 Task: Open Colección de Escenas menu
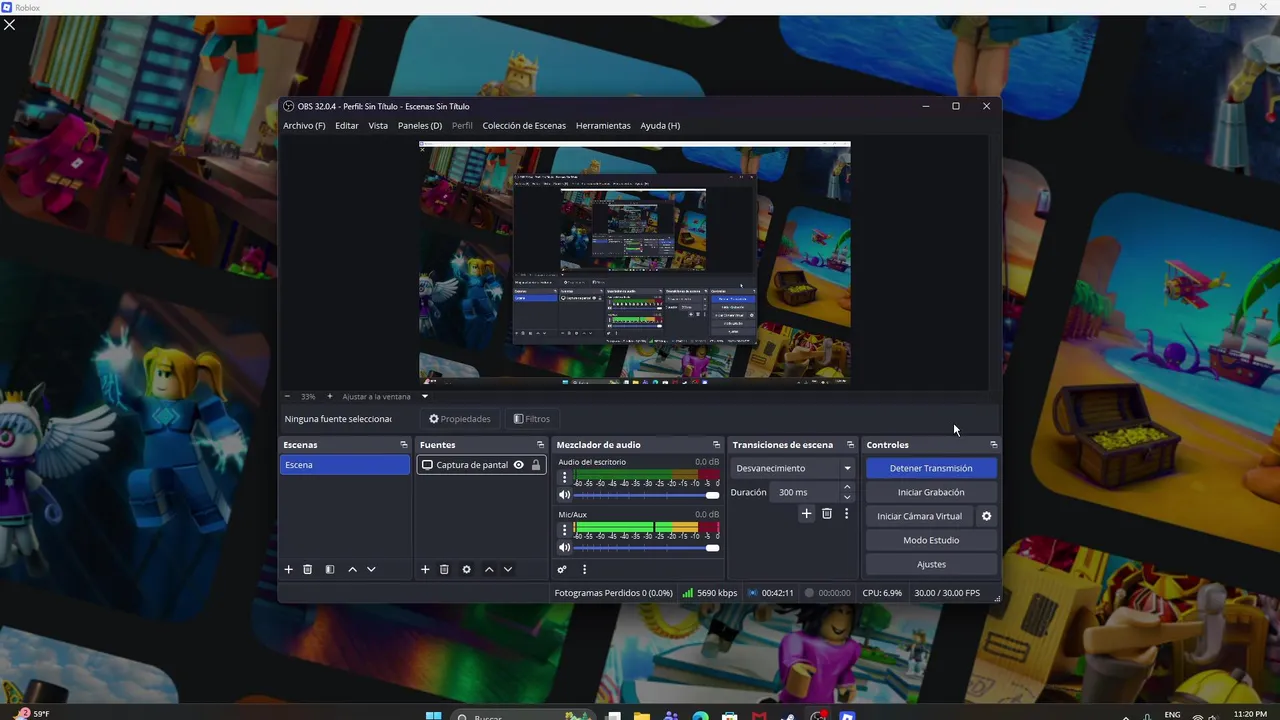[524, 126]
